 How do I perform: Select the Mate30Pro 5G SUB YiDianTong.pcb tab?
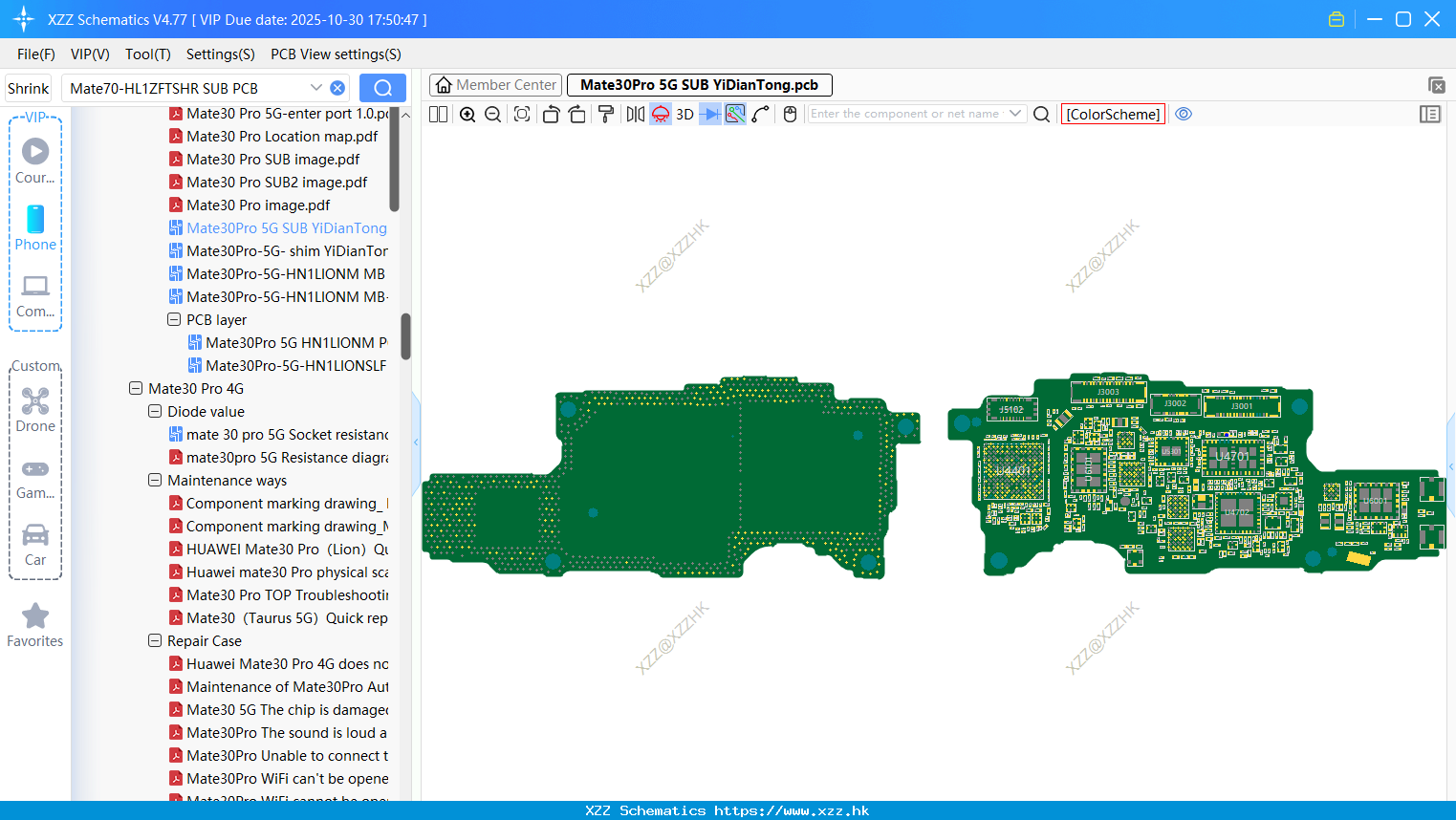tap(700, 85)
